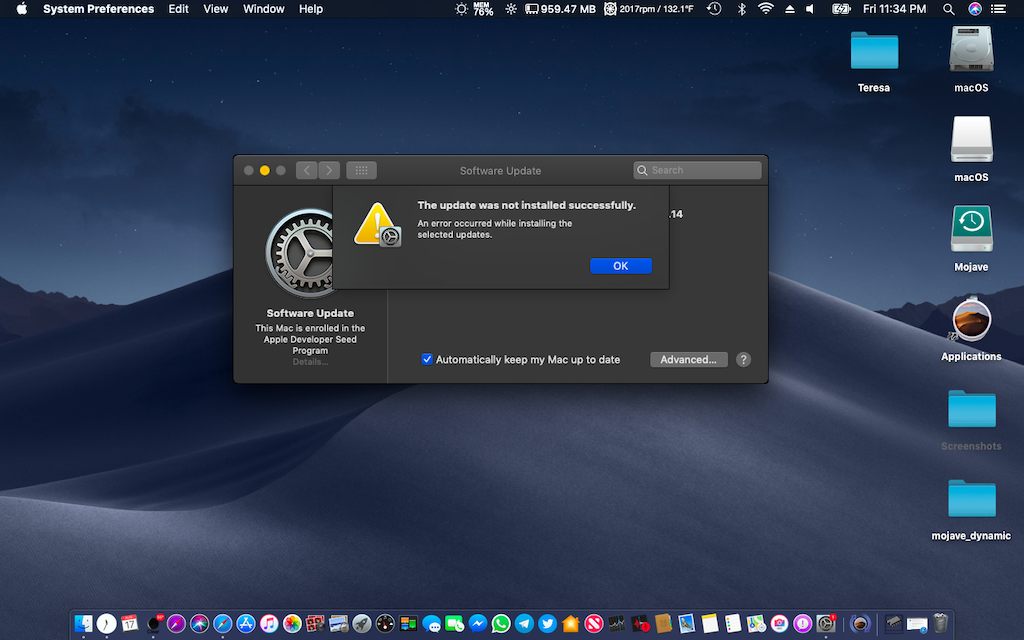
Task: Open iTunes from the Dock
Action: 269,624
